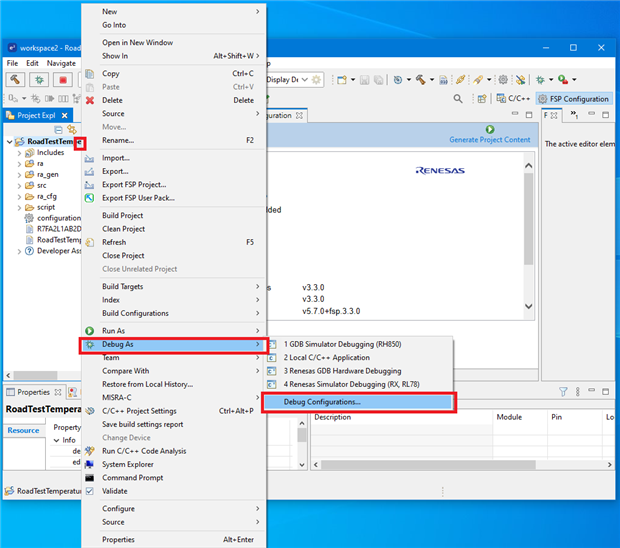
Task: Select Build Project in context menu
Action: point(122,215)
